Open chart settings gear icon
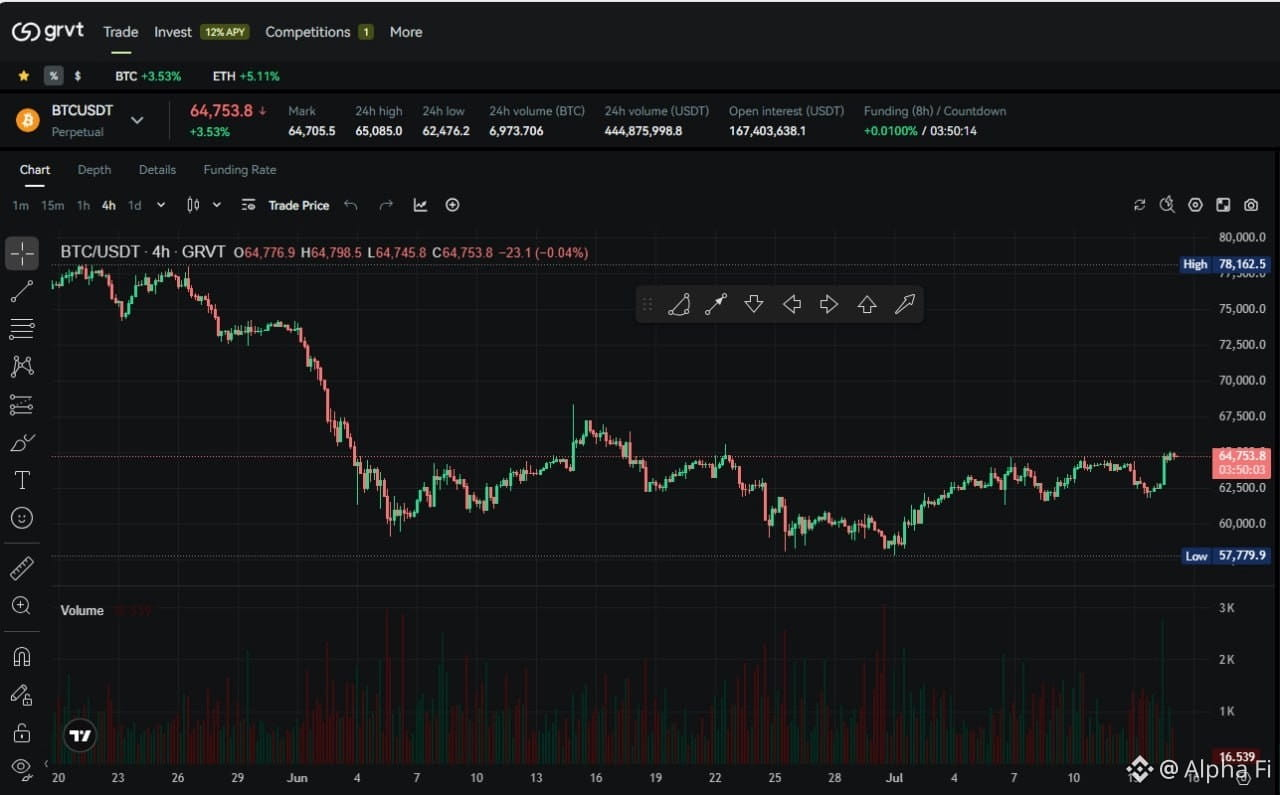The height and width of the screenshot is (795, 1280). coord(1195,205)
